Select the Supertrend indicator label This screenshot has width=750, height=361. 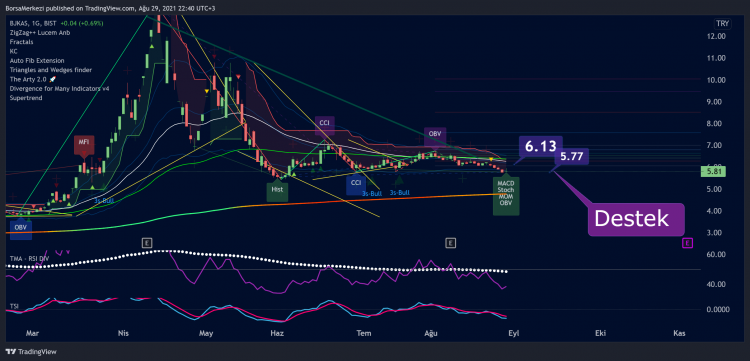25,98
